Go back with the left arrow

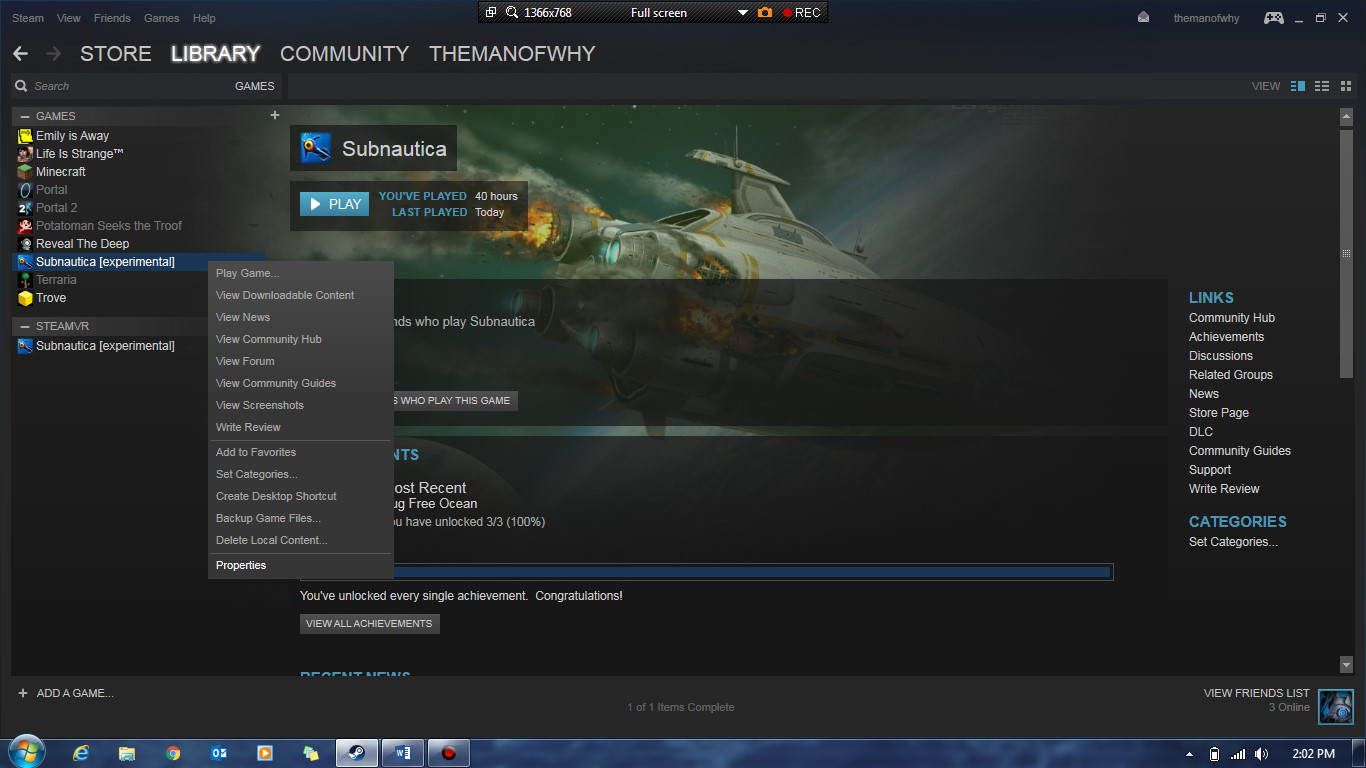pyautogui.click(x=20, y=54)
